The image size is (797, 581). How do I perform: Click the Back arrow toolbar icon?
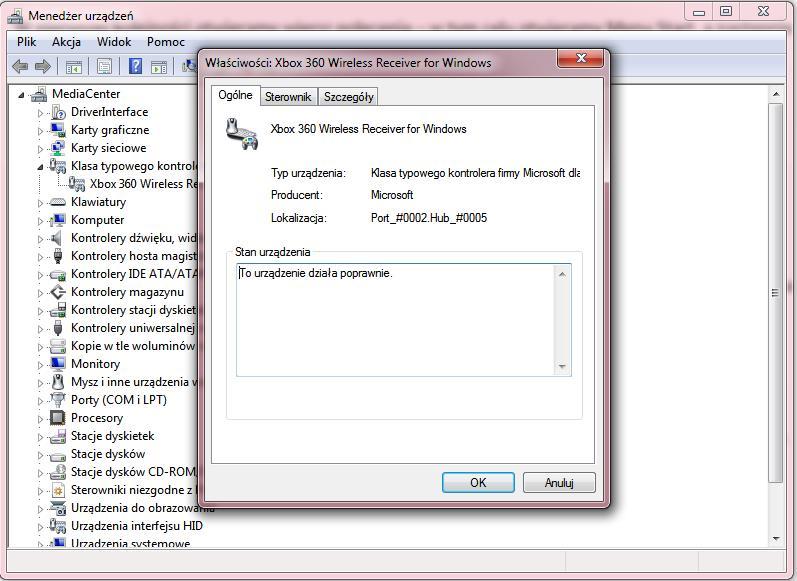pos(20,66)
